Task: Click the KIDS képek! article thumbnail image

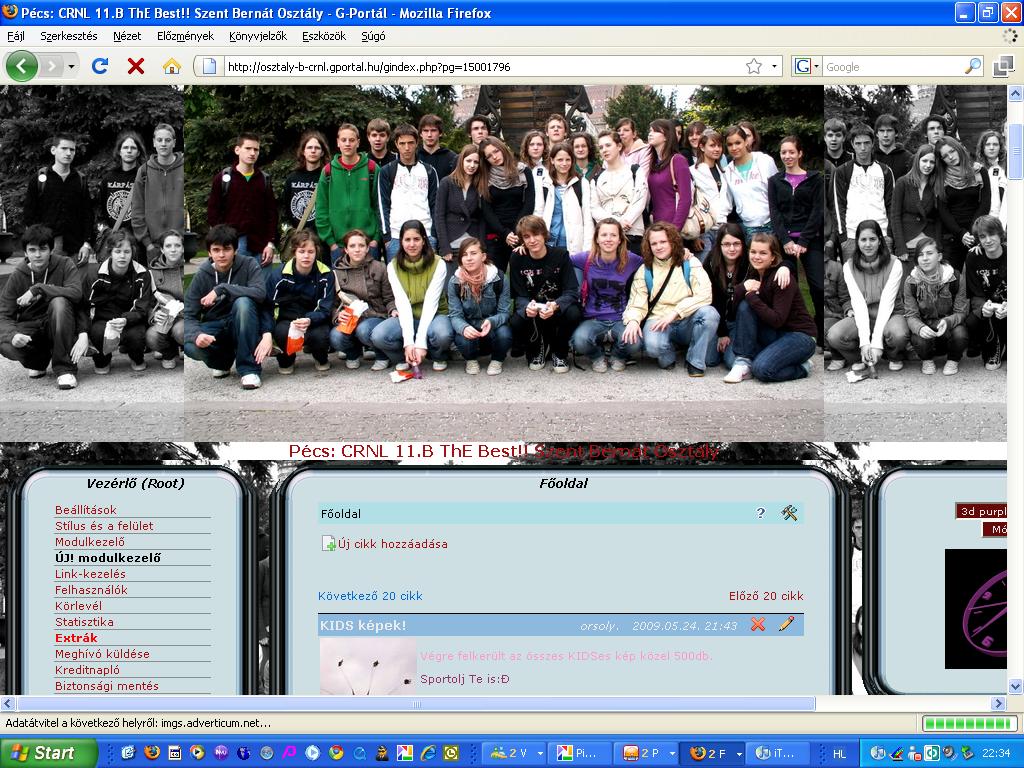Action: 368,666
